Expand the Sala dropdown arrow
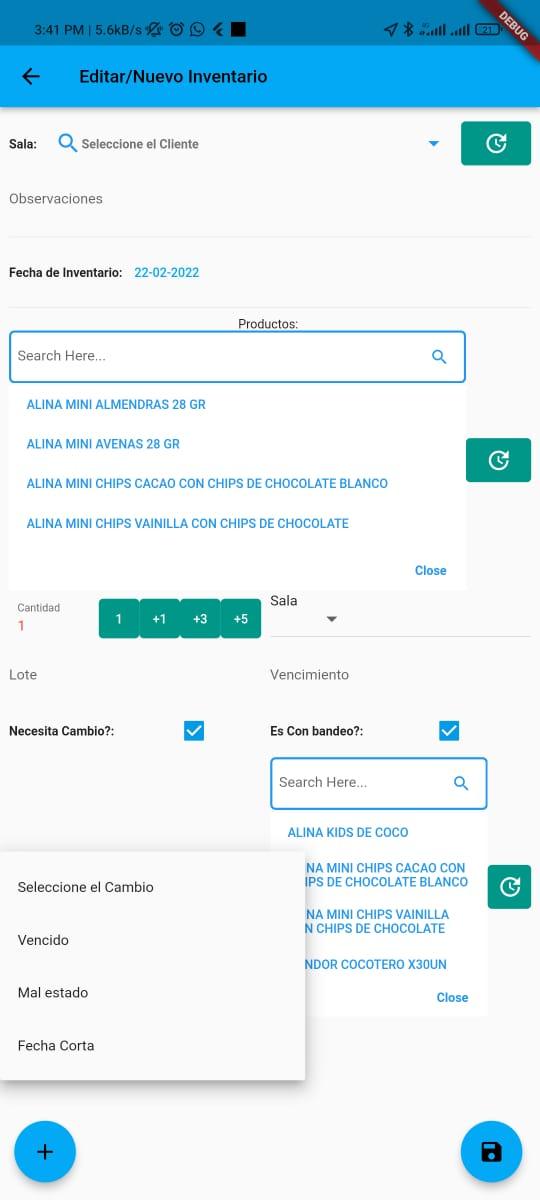The height and width of the screenshot is (1200, 540). tap(332, 620)
